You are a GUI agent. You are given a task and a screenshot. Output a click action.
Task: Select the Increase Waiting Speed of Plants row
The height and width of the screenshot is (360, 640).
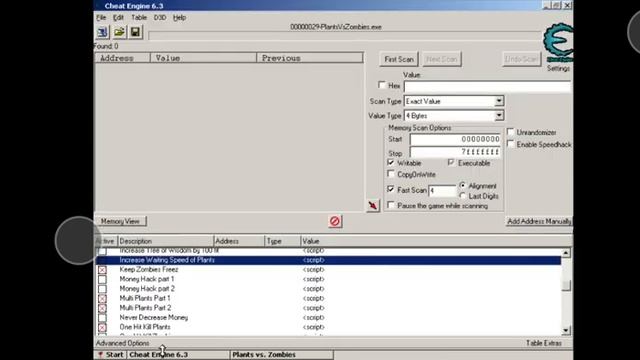click(328, 260)
